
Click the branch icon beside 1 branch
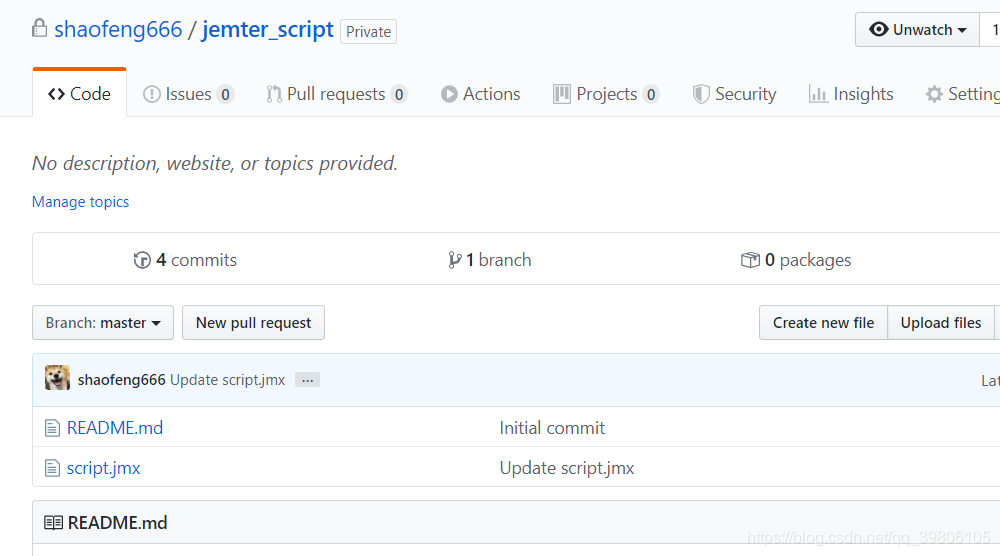click(x=455, y=260)
